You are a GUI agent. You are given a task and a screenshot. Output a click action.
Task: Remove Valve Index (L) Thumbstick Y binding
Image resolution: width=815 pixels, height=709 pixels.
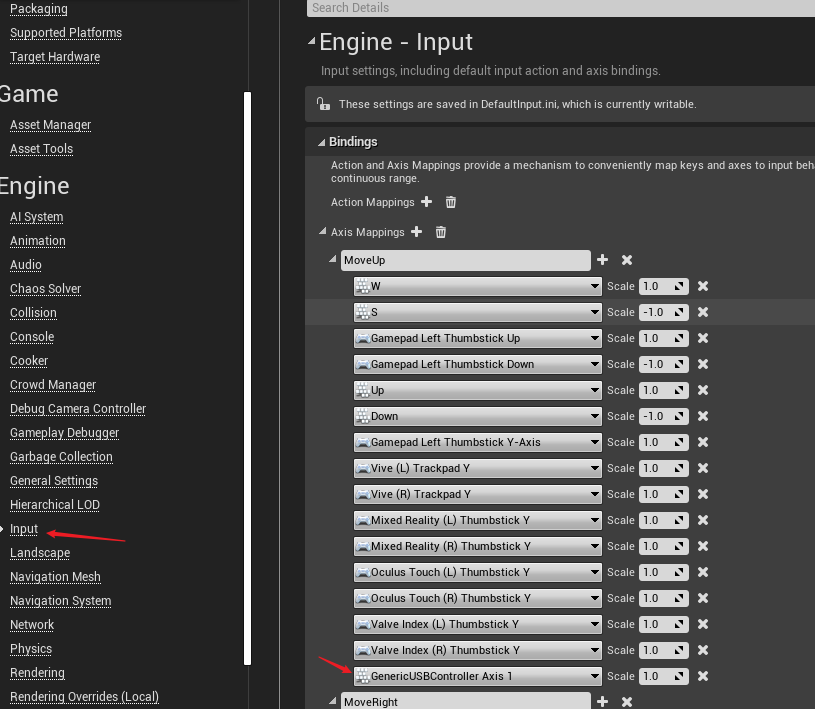(x=703, y=624)
